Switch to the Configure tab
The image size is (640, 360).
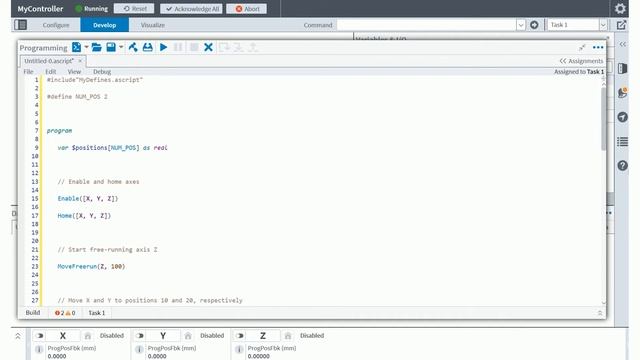click(56, 25)
